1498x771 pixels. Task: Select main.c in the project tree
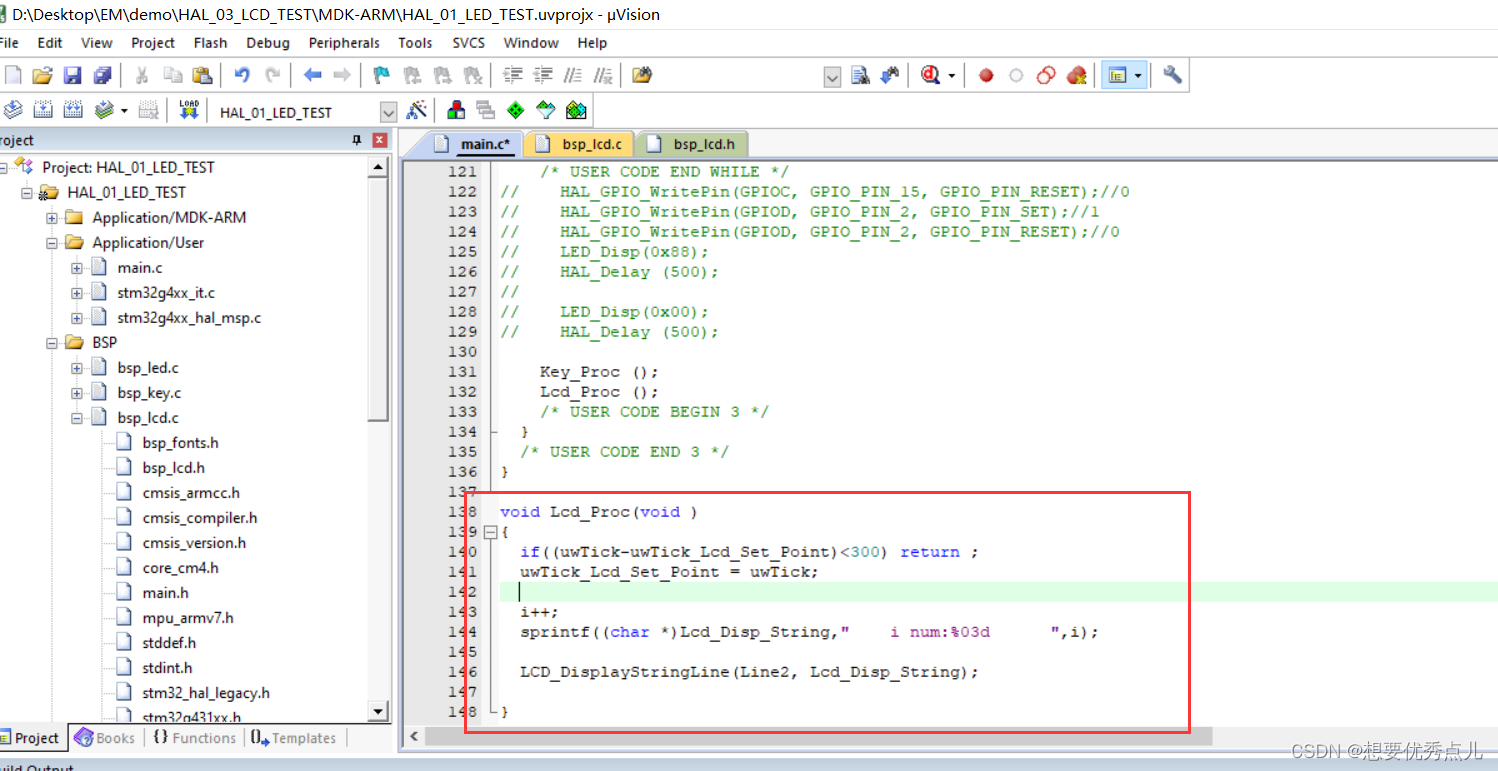[x=139, y=267]
